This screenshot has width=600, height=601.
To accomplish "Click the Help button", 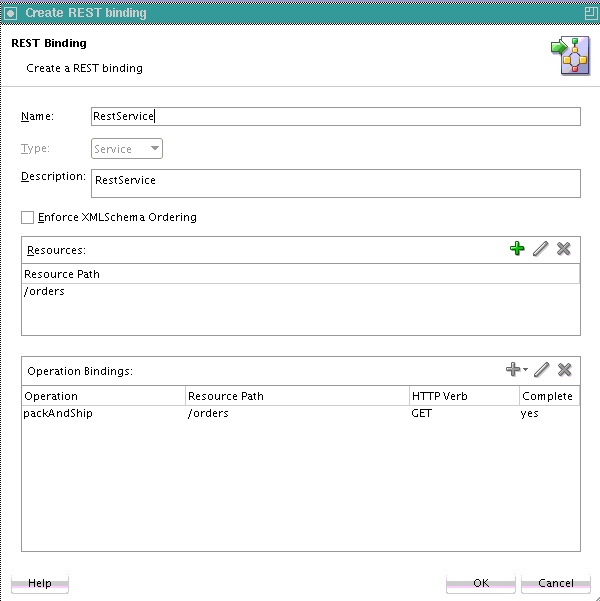I will (40, 583).
